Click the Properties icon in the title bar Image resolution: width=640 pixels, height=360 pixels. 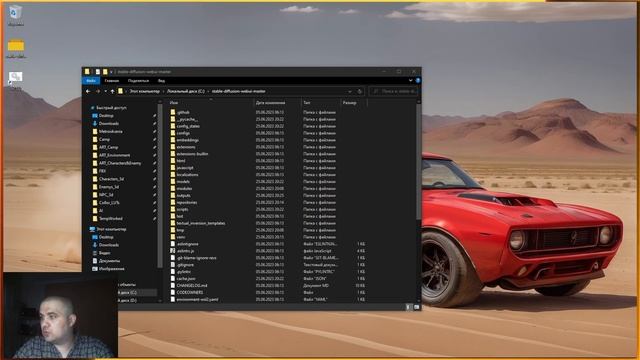click(x=98, y=71)
